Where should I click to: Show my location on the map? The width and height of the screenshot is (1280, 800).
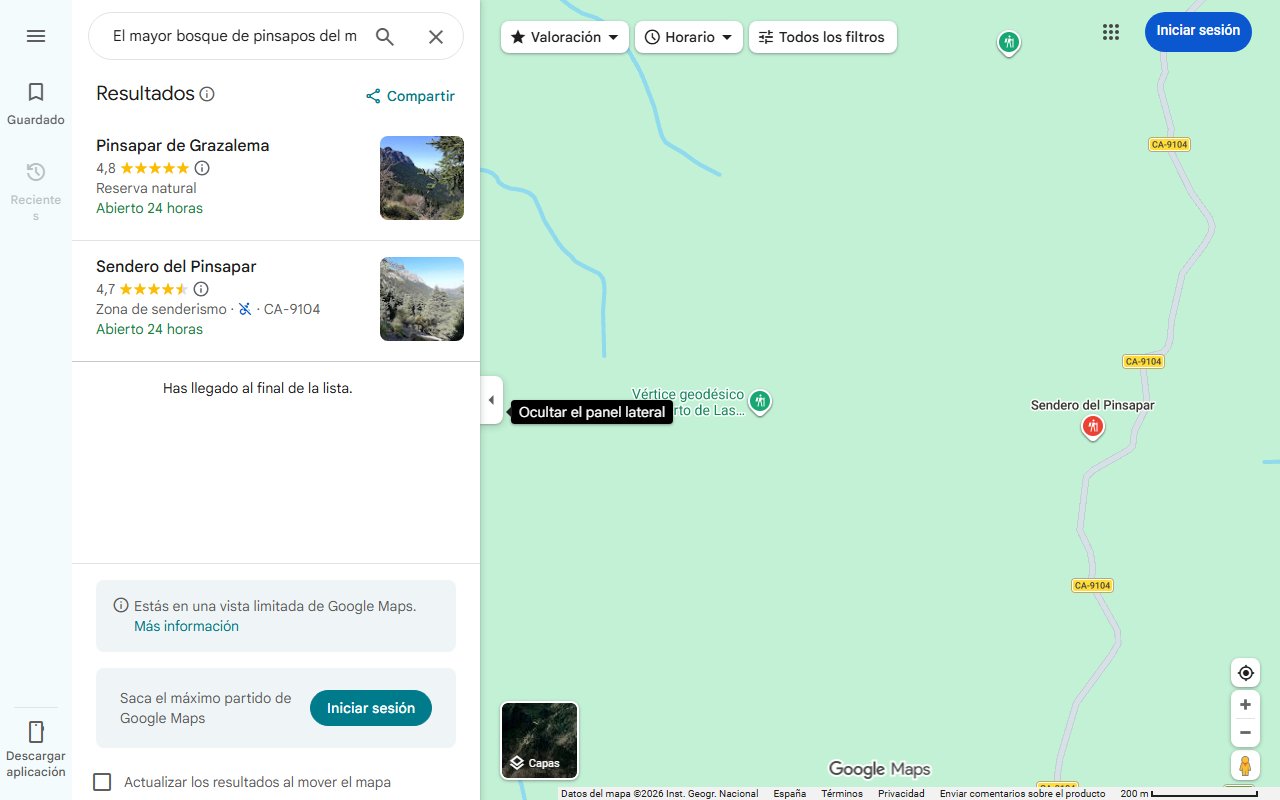click(x=1245, y=673)
